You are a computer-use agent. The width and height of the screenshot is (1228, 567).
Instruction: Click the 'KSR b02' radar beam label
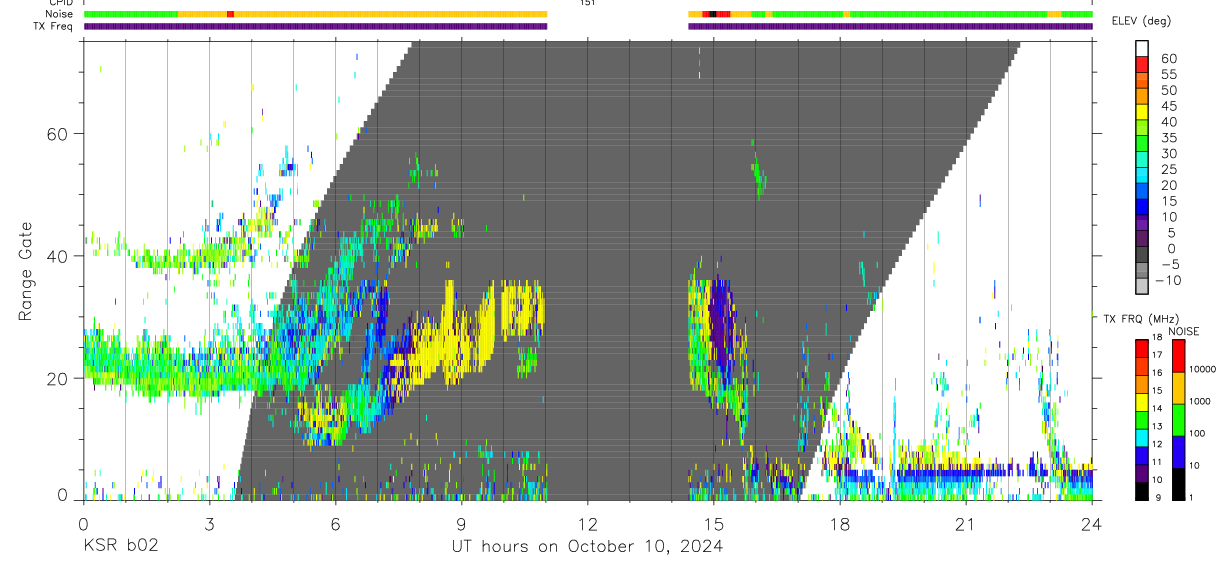119,547
